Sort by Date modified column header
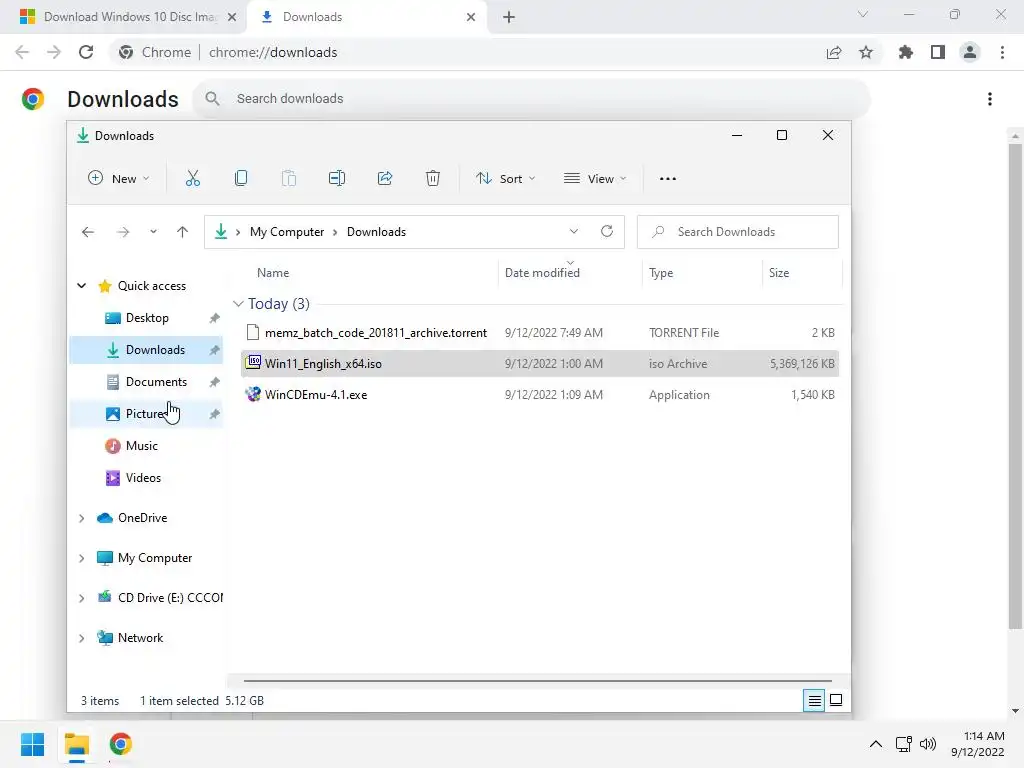The image size is (1024, 768). click(x=542, y=273)
